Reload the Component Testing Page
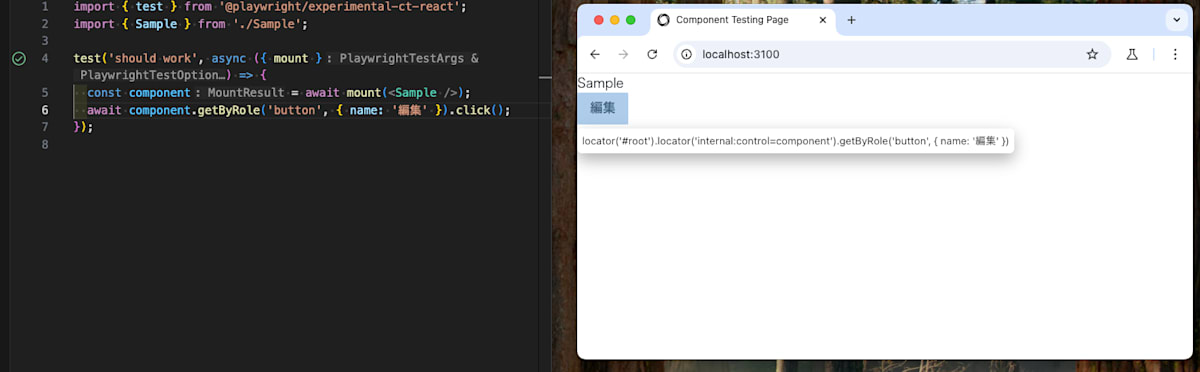Image resolution: width=1200 pixels, height=372 pixels. coord(652,54)
